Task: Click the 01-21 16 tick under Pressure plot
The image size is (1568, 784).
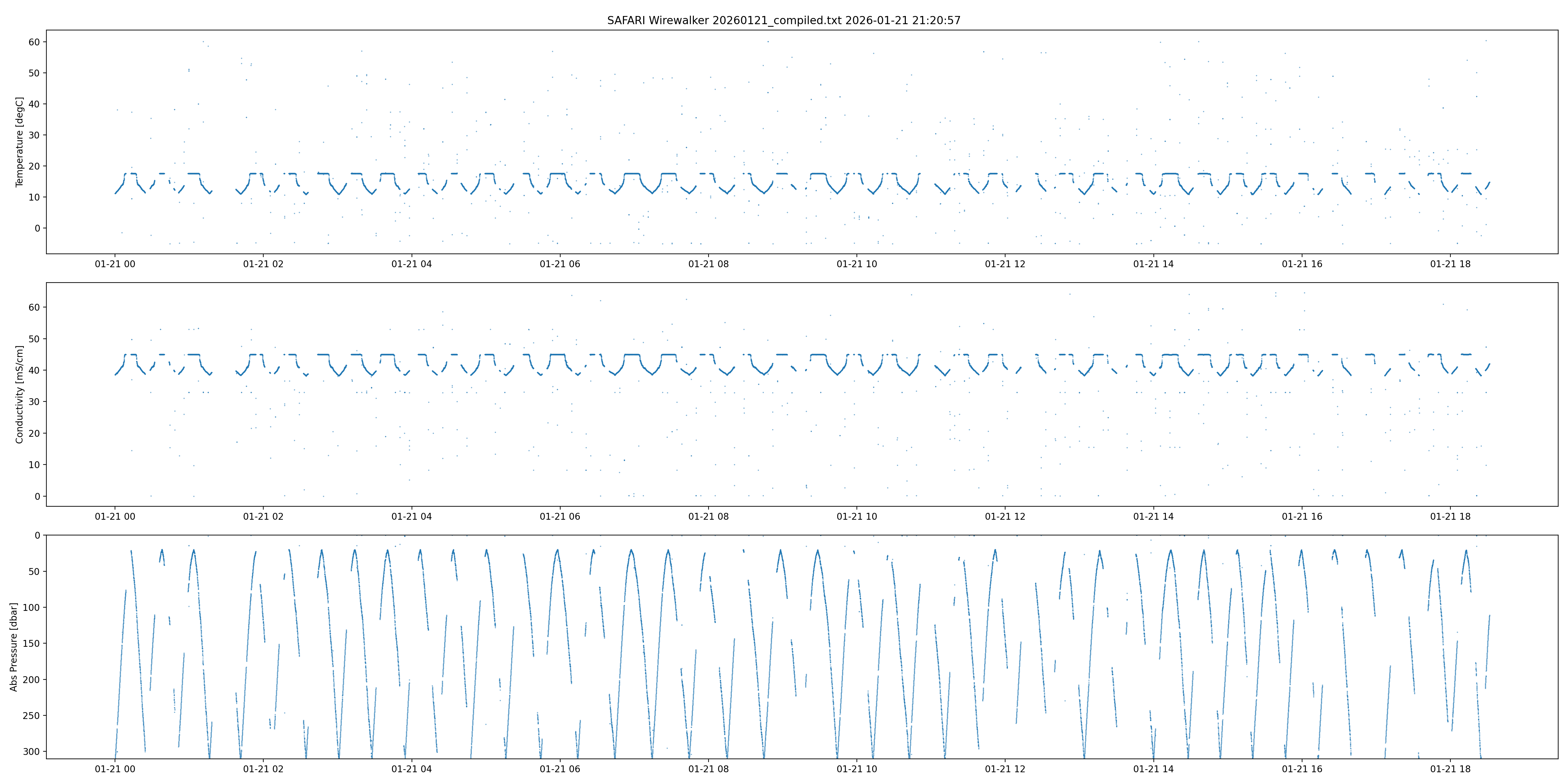Action: coord(1302,769)
